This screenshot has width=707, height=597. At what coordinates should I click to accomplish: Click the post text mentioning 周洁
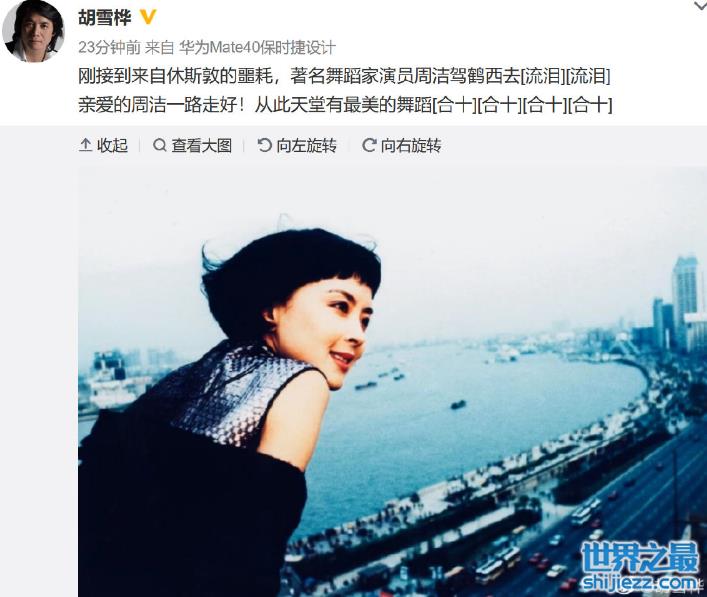(345, 91)
